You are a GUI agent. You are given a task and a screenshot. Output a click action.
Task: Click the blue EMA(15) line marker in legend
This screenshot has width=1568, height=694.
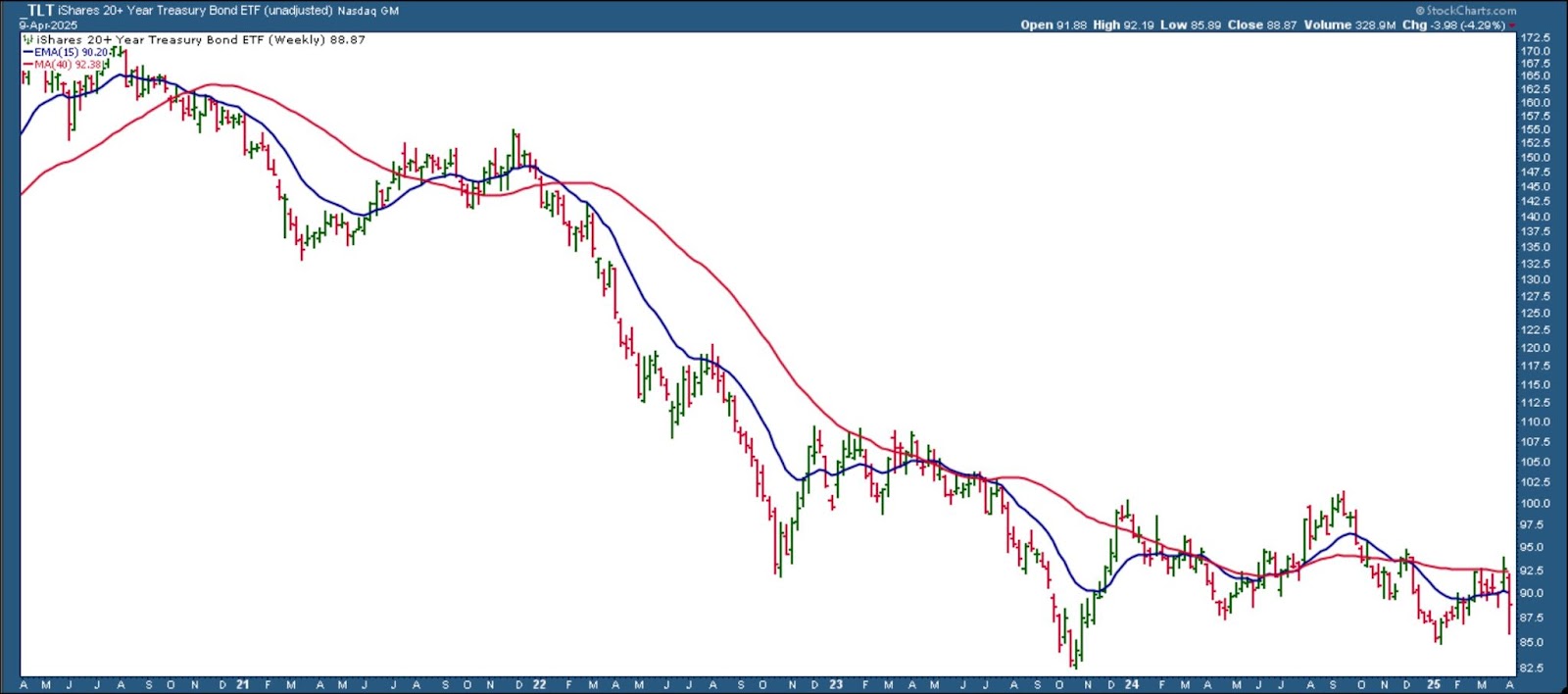coord(27,52)
